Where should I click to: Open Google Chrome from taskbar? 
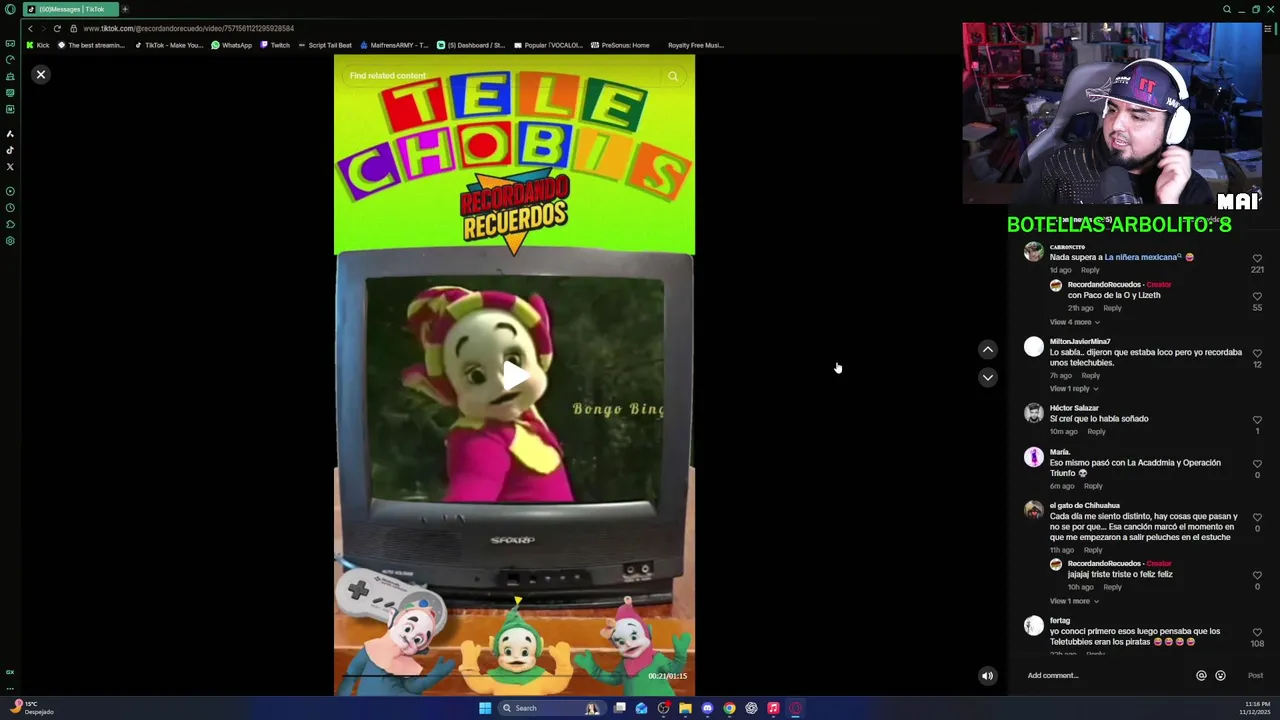pyautogui.click(x=729, y=708)
